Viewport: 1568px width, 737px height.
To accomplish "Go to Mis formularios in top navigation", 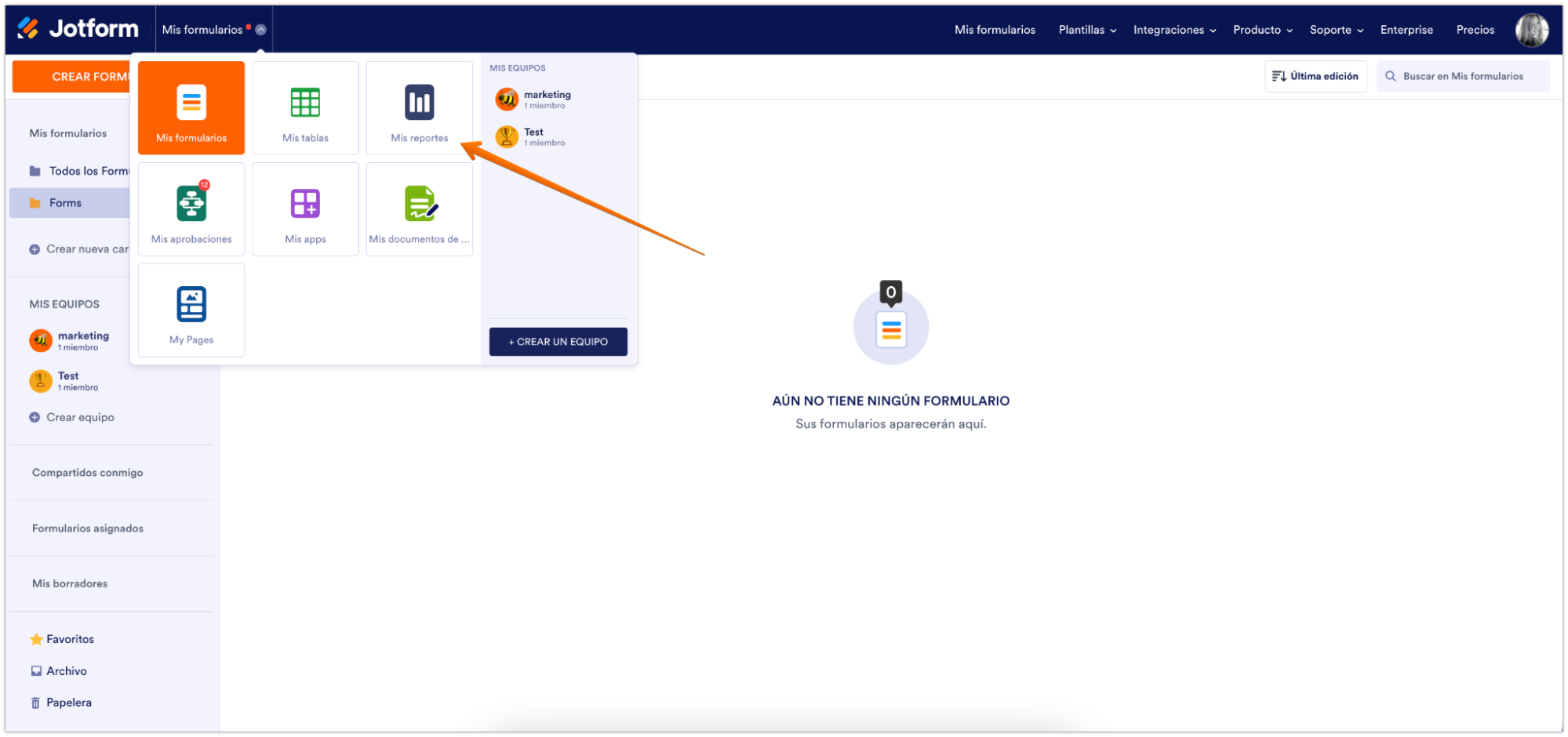I will pyautogui.click(x=995, y=30).
